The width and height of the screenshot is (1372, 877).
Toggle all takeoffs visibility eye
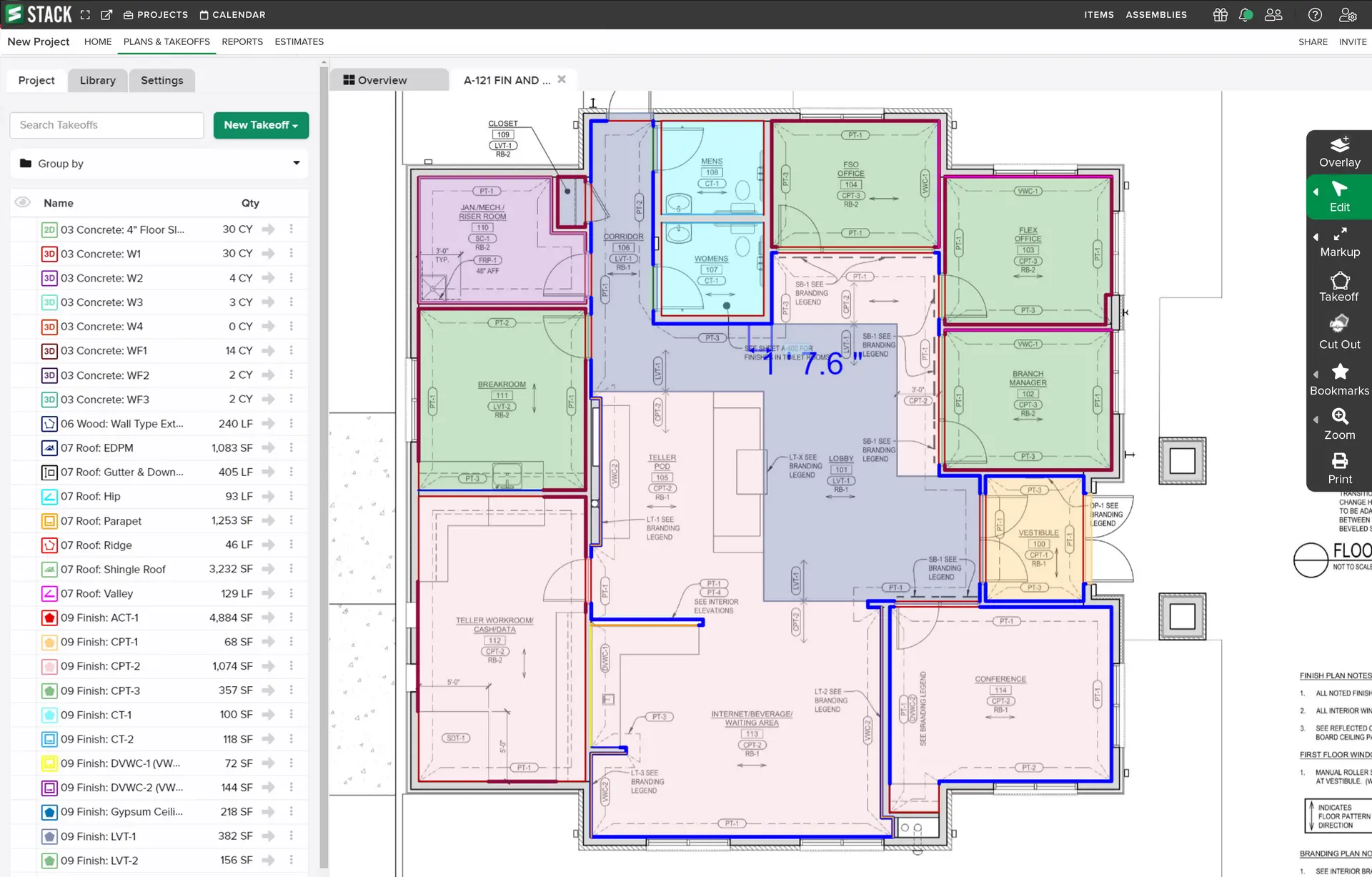pos(23,202)
